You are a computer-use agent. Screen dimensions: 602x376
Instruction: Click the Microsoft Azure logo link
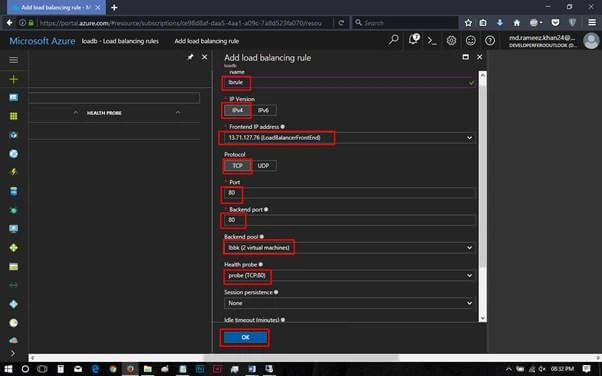pyautogui.click(x=42, y=41)
